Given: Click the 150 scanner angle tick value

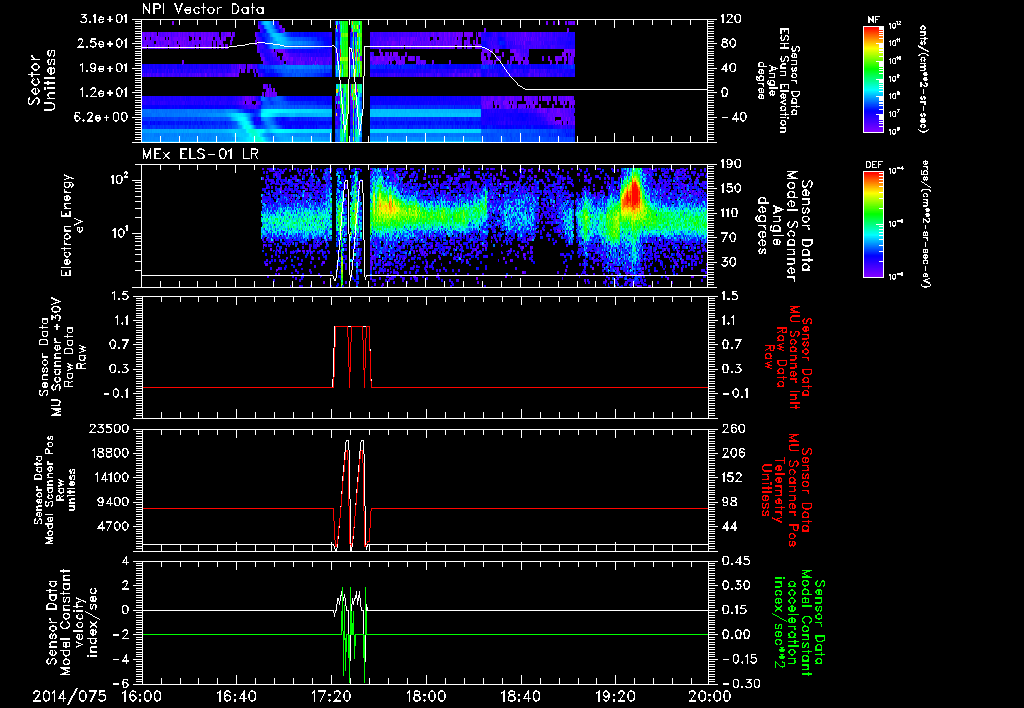Looking at the screenshot, I should (x=731, y=189).
